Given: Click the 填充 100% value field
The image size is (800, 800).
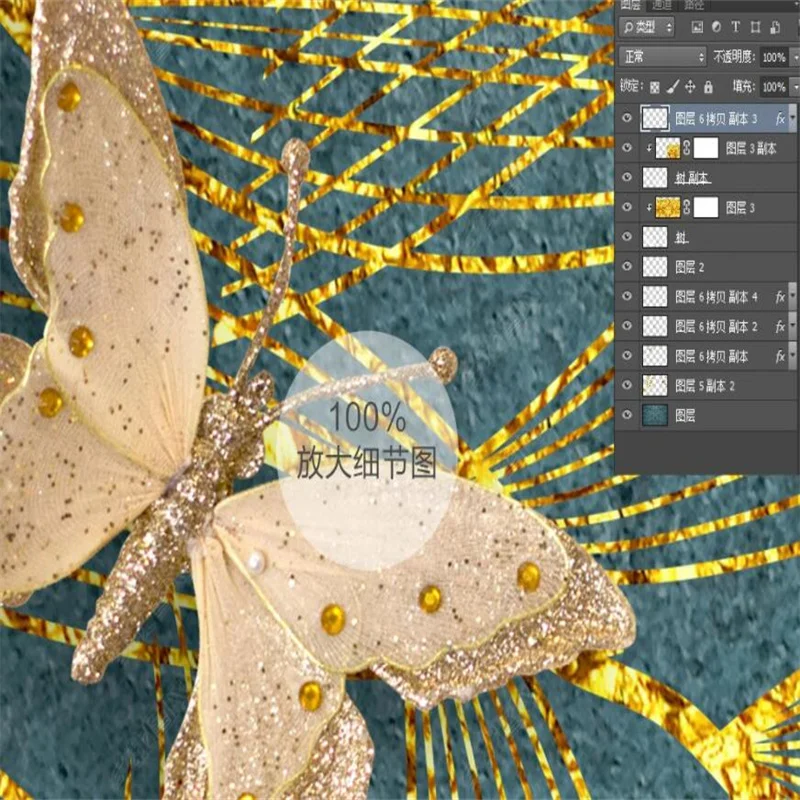Looking at the screenshot, I should click(774, 87).
